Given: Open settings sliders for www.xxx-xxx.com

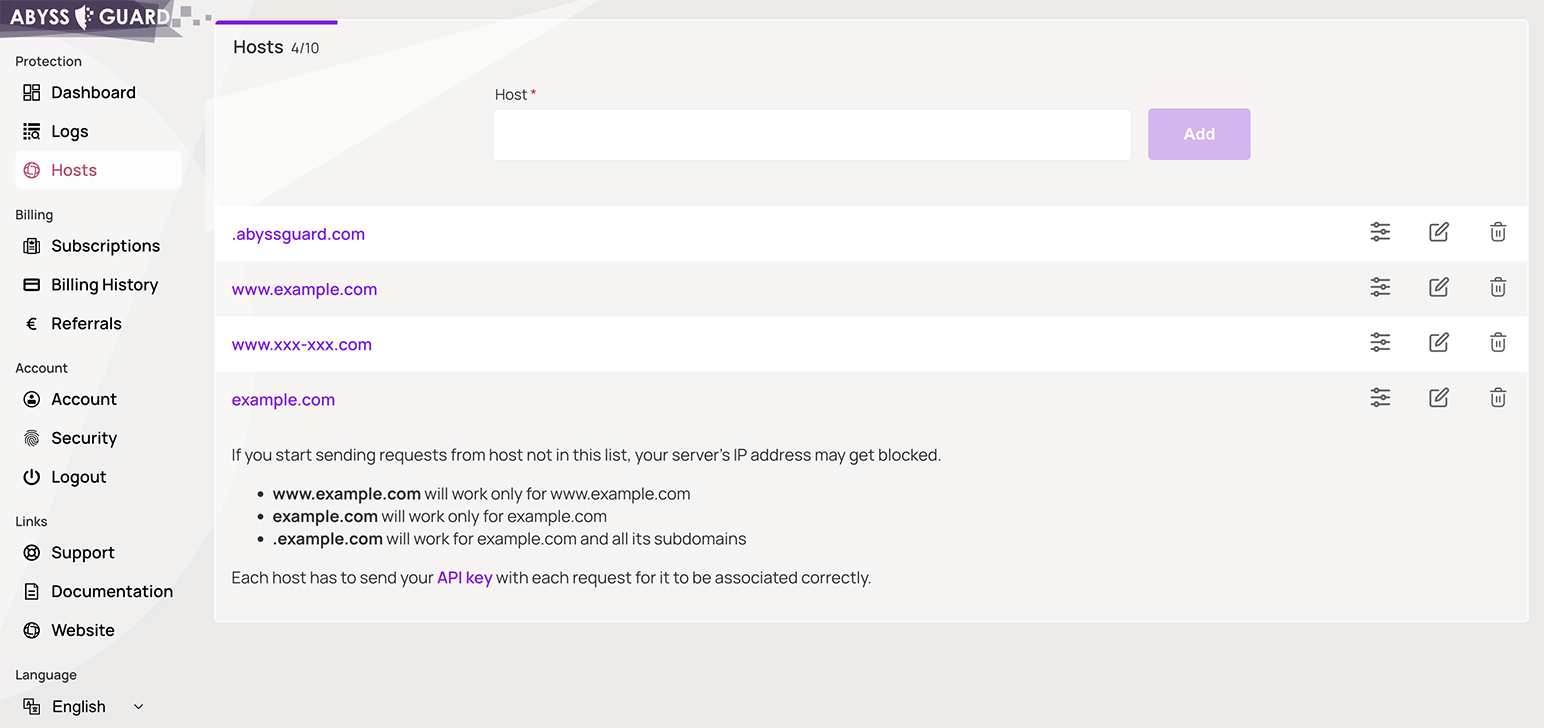Looking at the screenshot, I should click(1380, 343).
